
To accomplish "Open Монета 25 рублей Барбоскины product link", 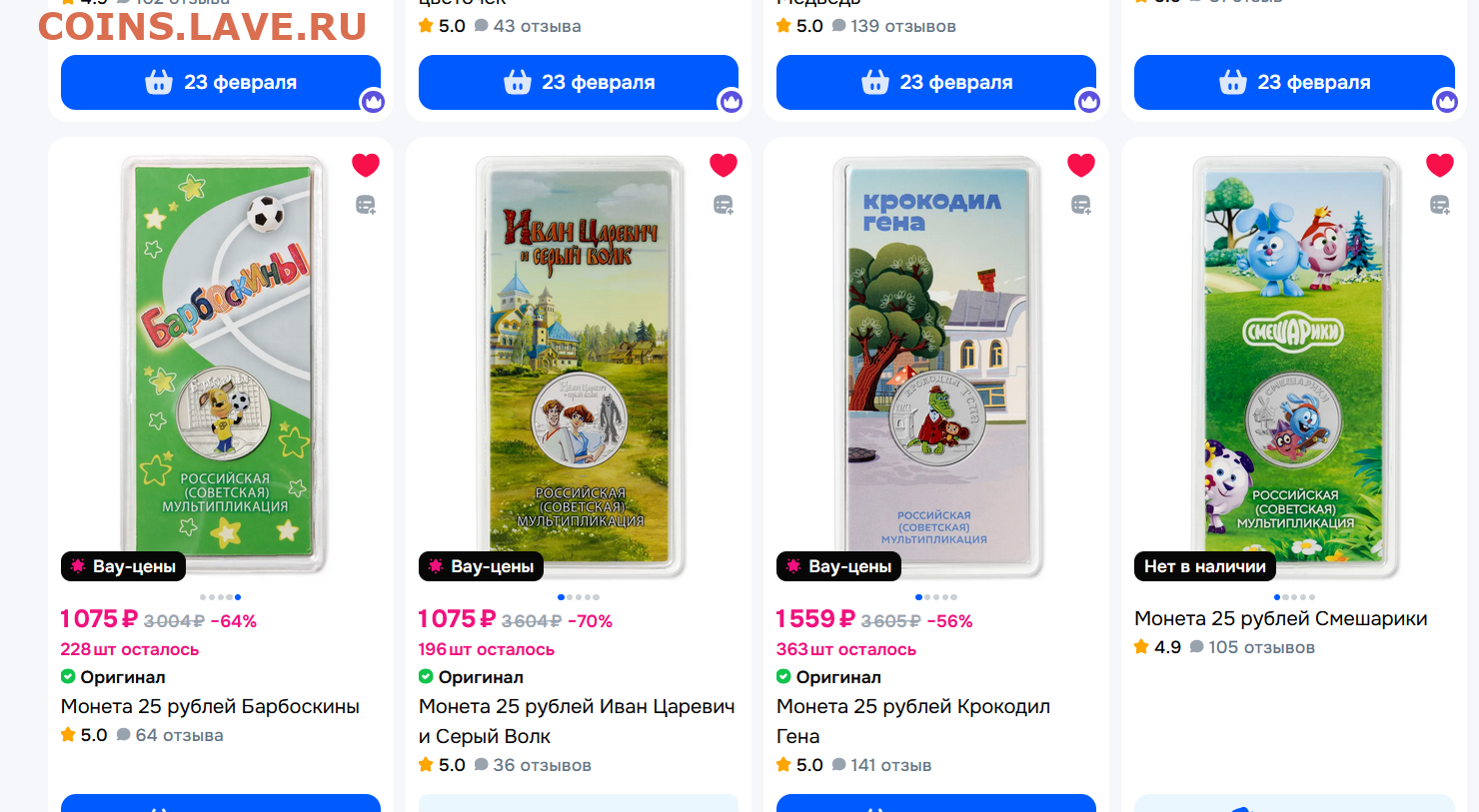I will [x=210, y=706].
